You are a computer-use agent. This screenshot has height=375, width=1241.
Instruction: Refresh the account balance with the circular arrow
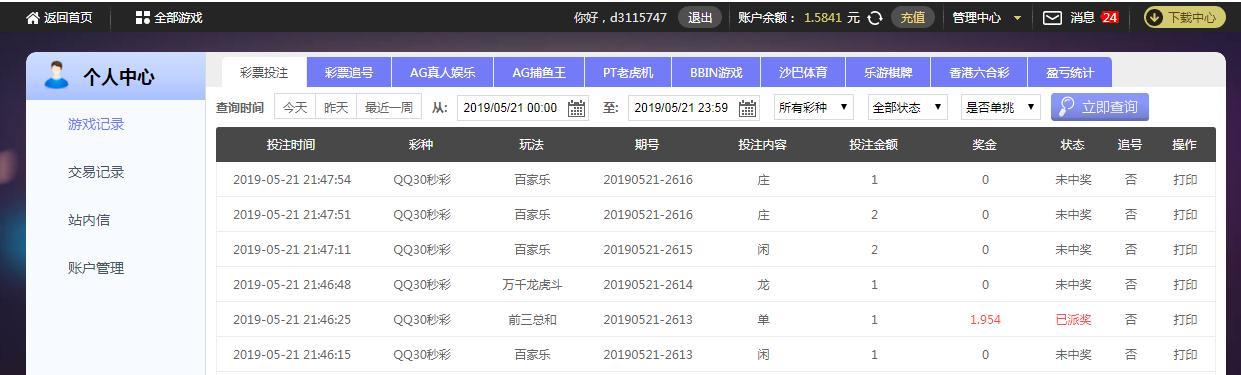point(875,17)
